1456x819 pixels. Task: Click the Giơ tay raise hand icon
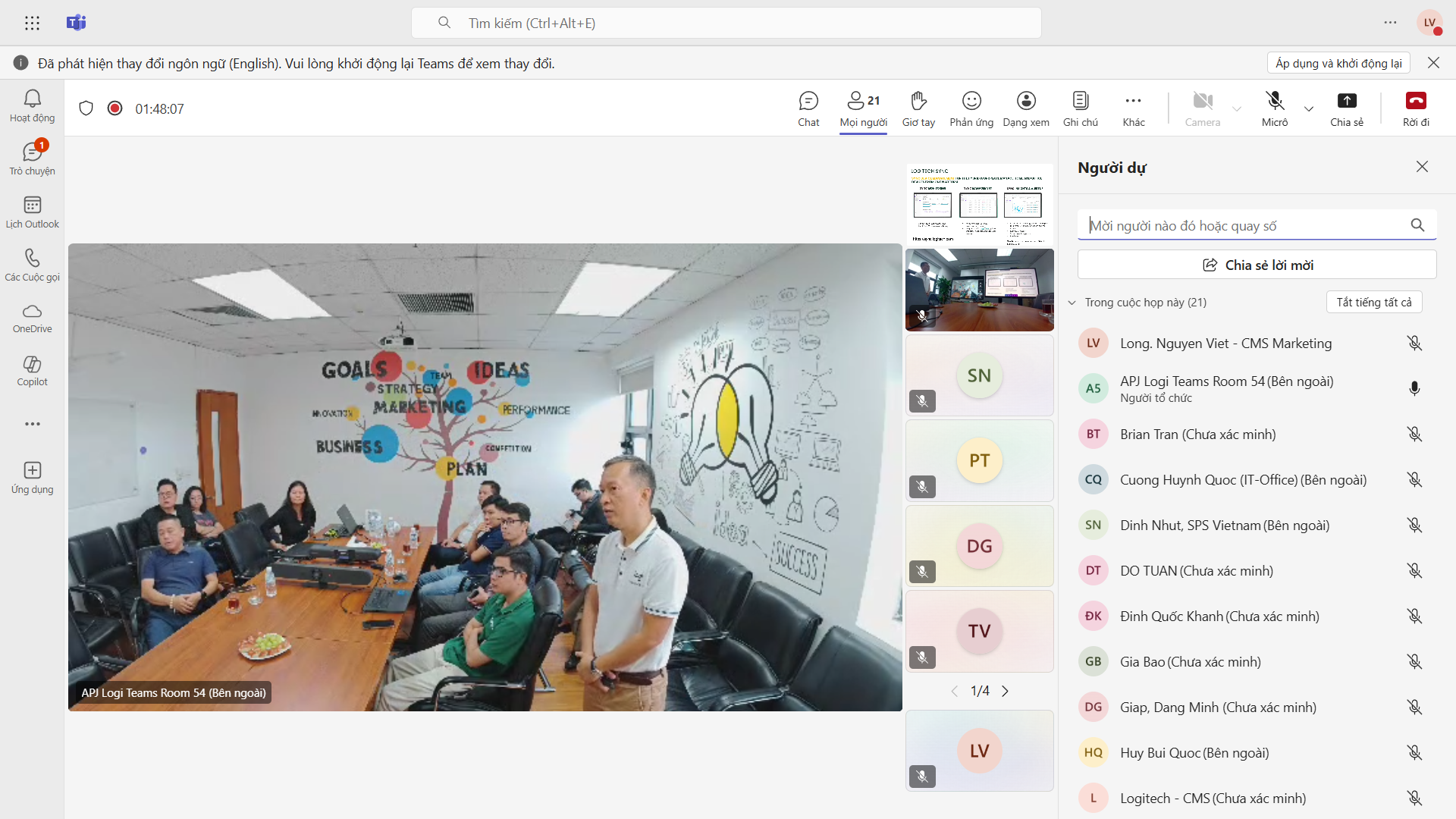[918, 108]
